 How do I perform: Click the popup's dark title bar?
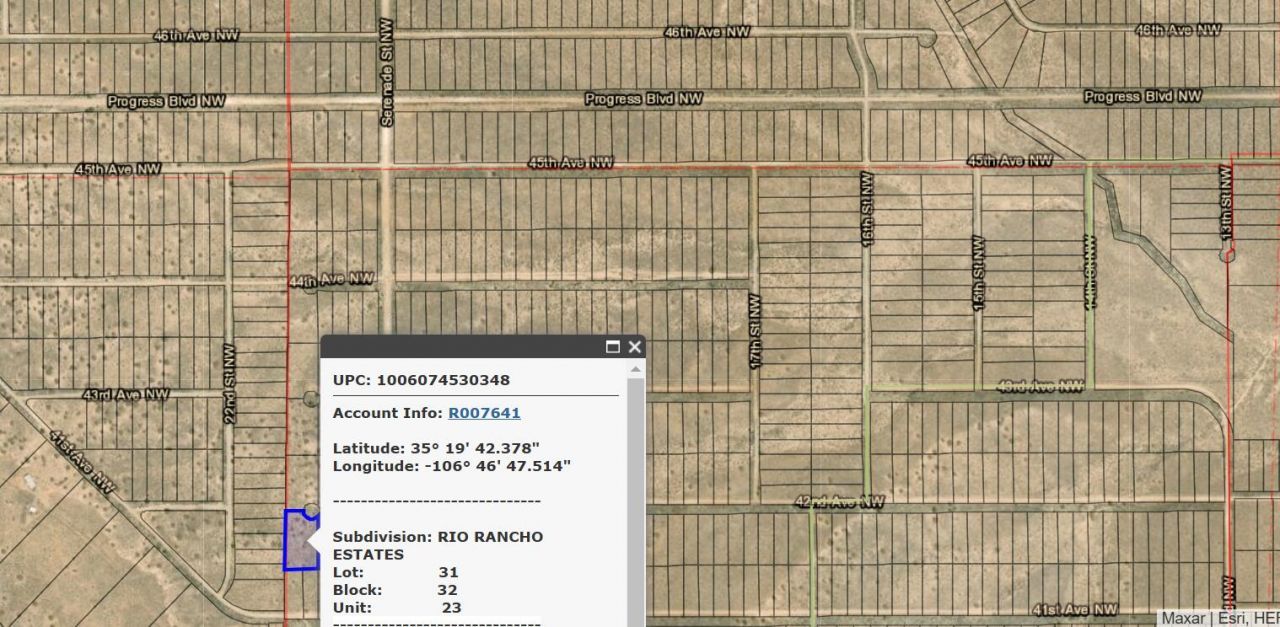[460, 347]
